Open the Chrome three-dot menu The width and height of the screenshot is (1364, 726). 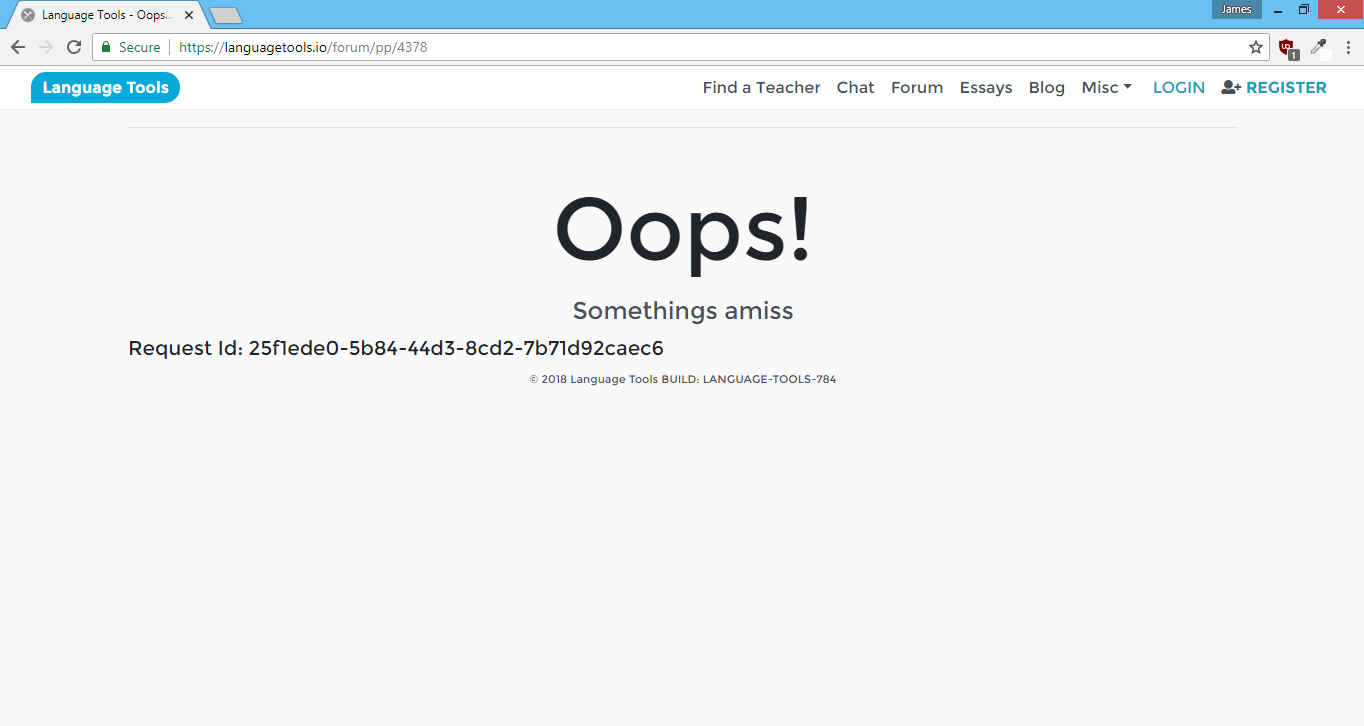click(1348, 47)
